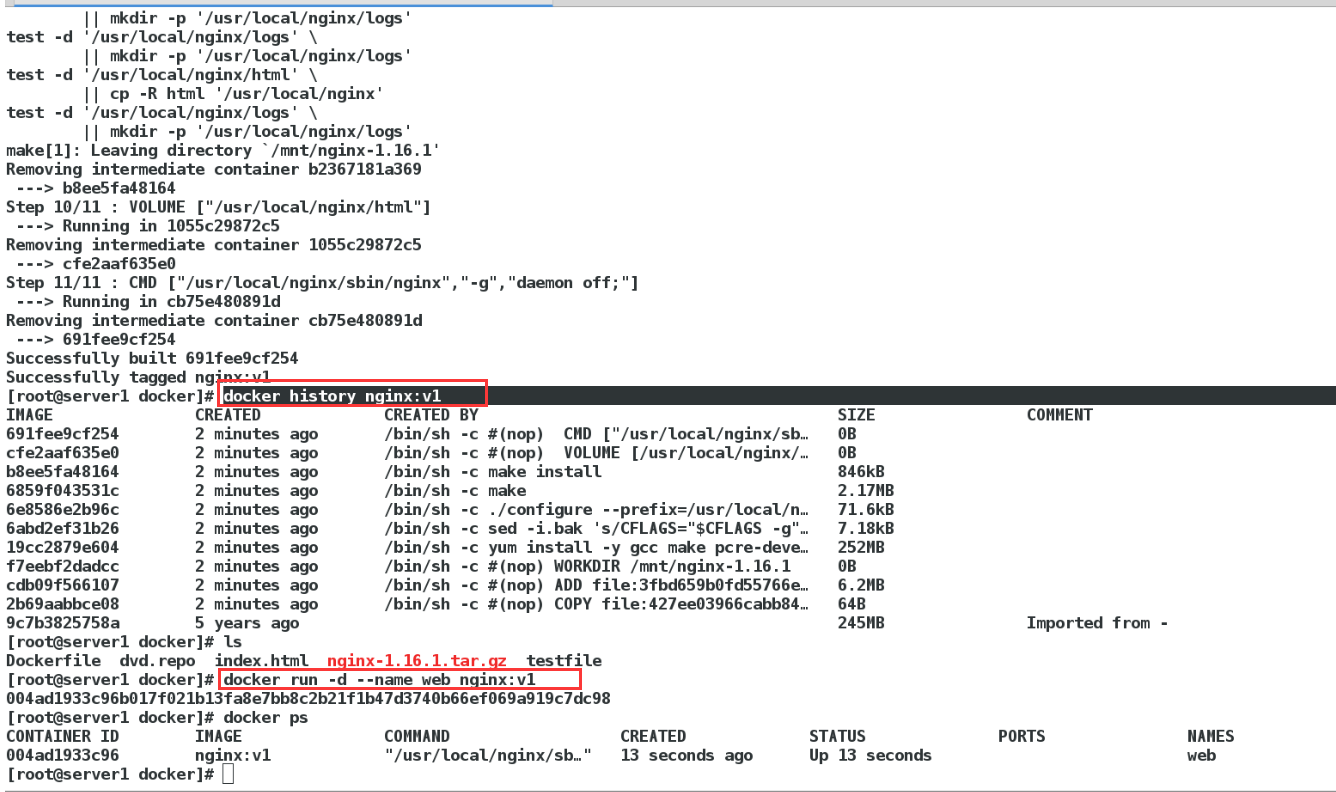The width and height of the screenshot is (1336, 792).
Task: Click the Dockerfile name in ls output
Action: [53, 661]
